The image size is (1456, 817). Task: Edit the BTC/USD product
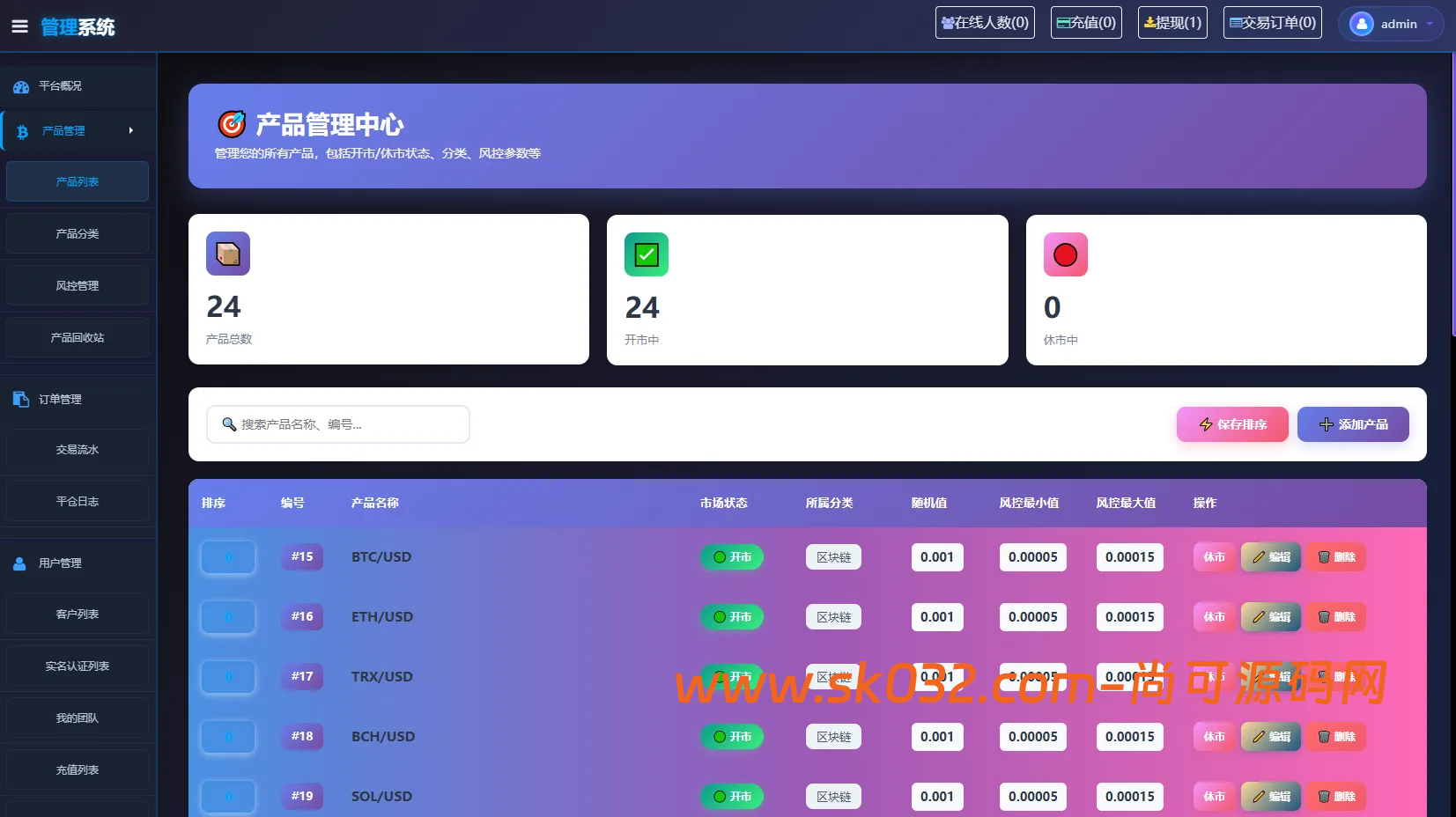1271,557
